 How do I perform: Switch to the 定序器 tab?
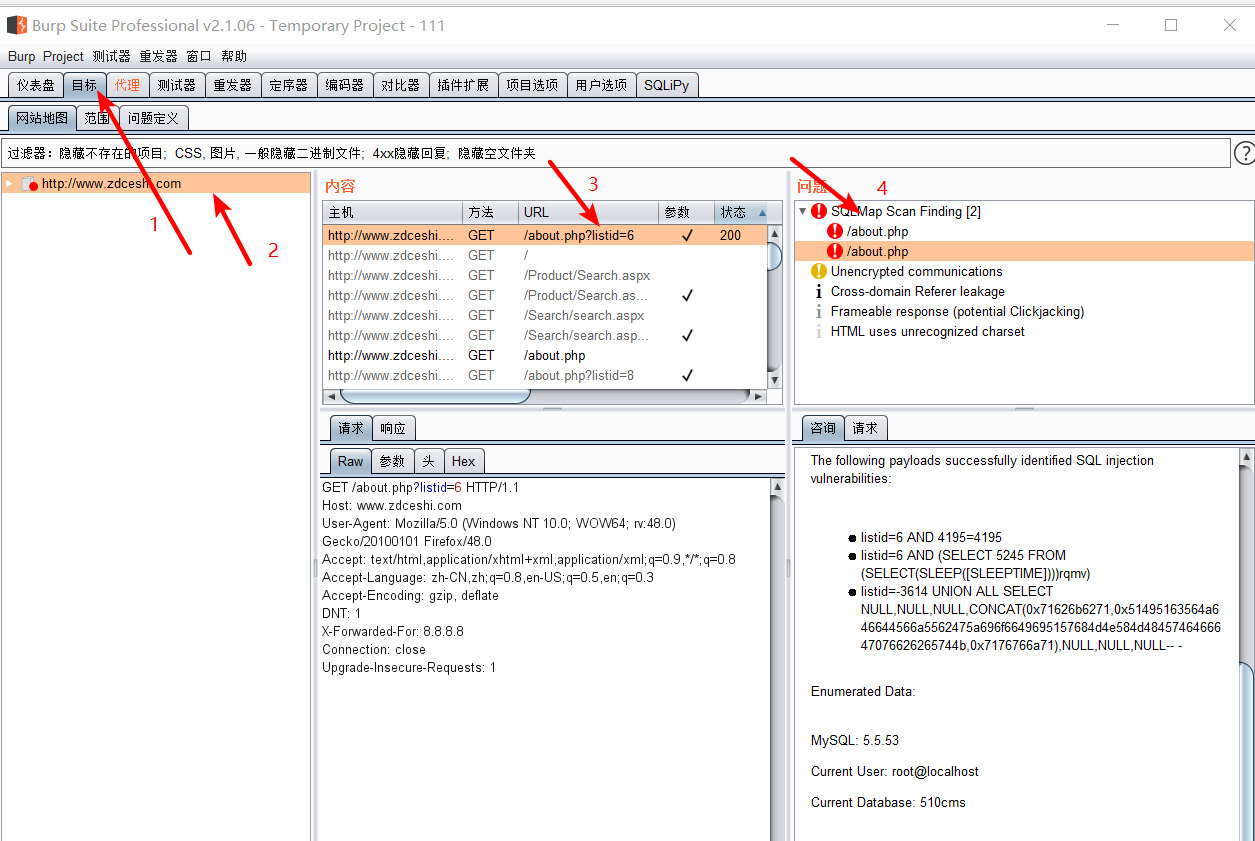[288, 85]
